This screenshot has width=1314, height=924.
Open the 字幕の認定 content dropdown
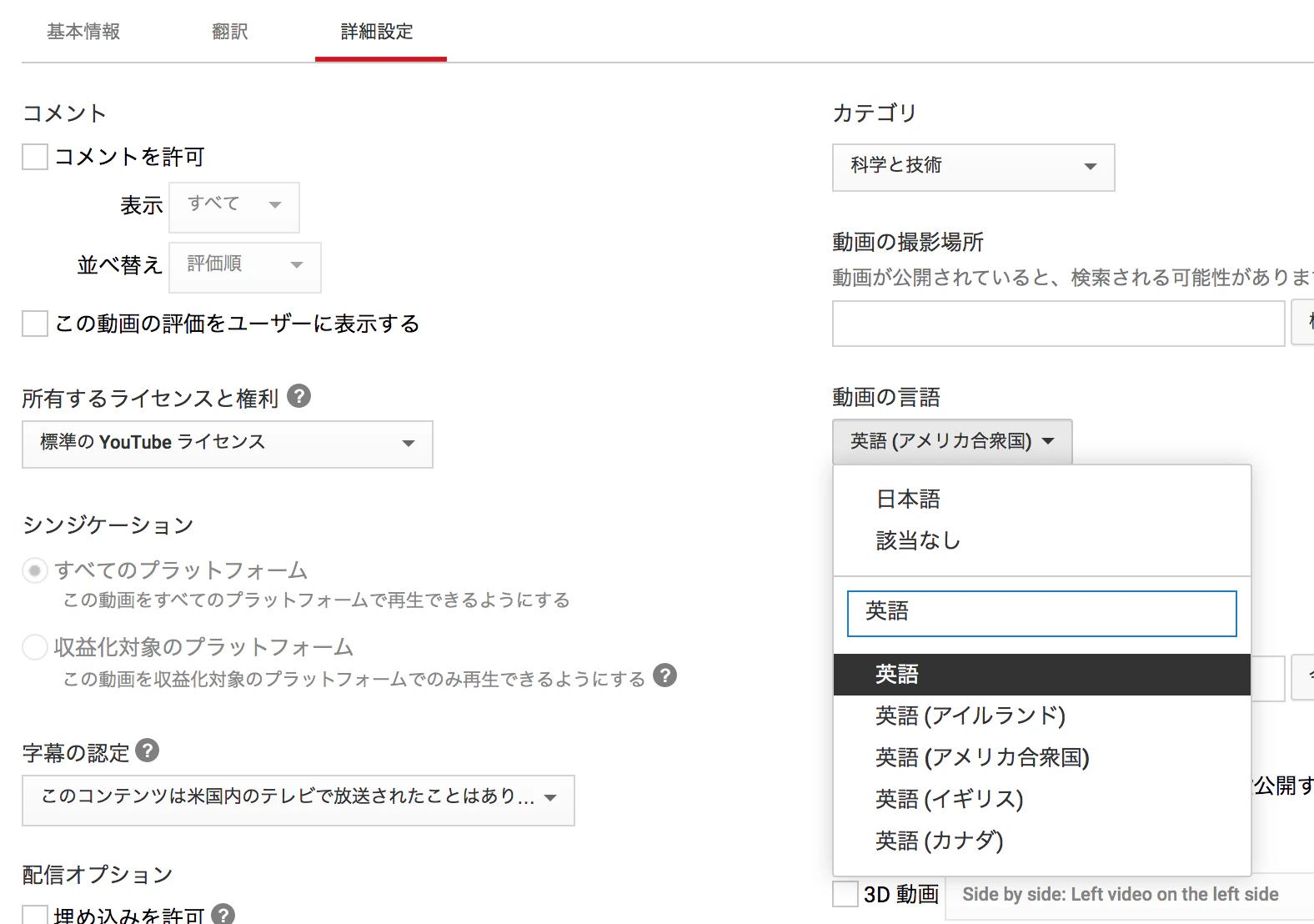298,800
